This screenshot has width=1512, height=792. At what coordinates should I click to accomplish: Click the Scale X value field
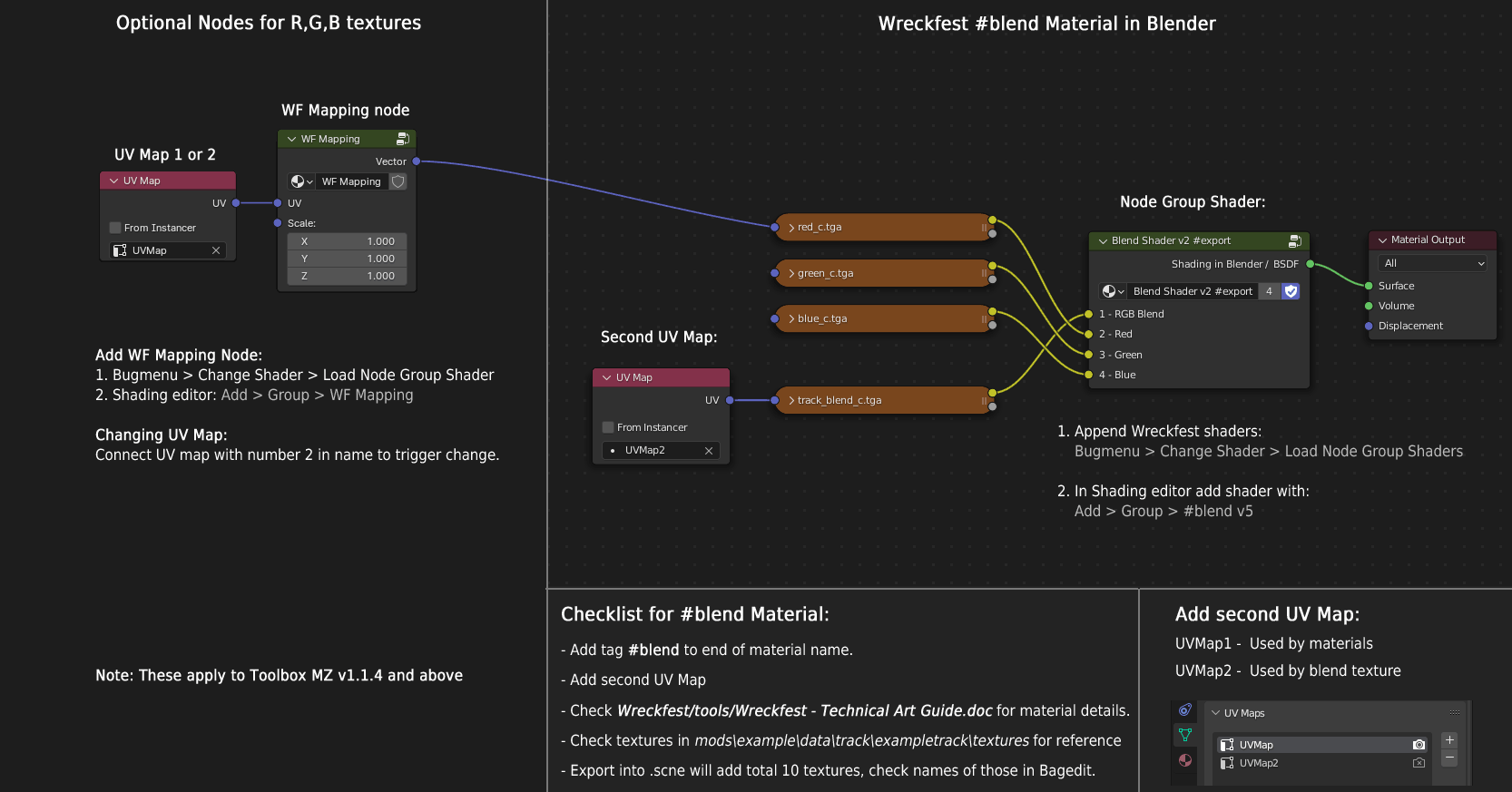coord(347,241)
